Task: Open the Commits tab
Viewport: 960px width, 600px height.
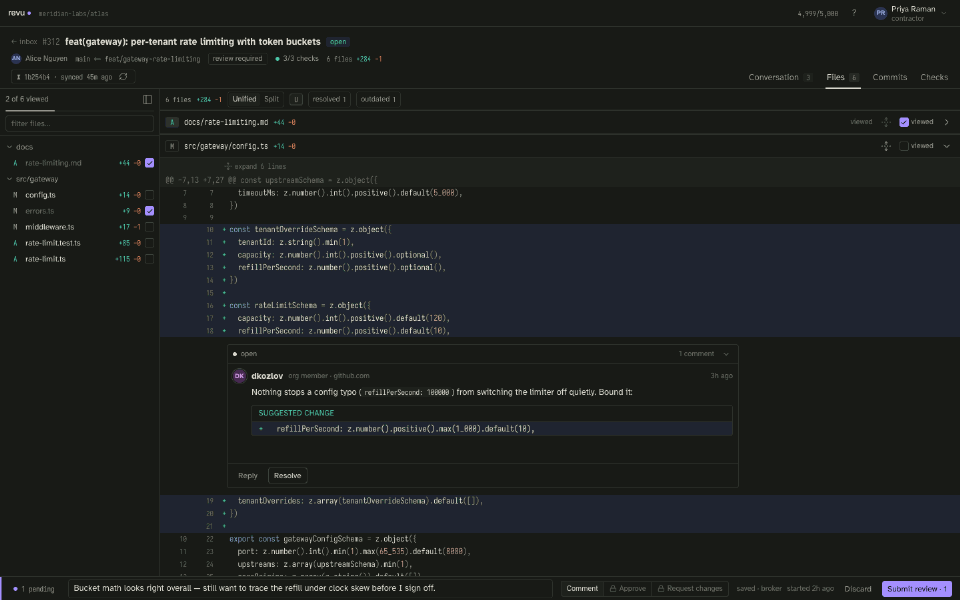Action: click(x=890, y=77)
